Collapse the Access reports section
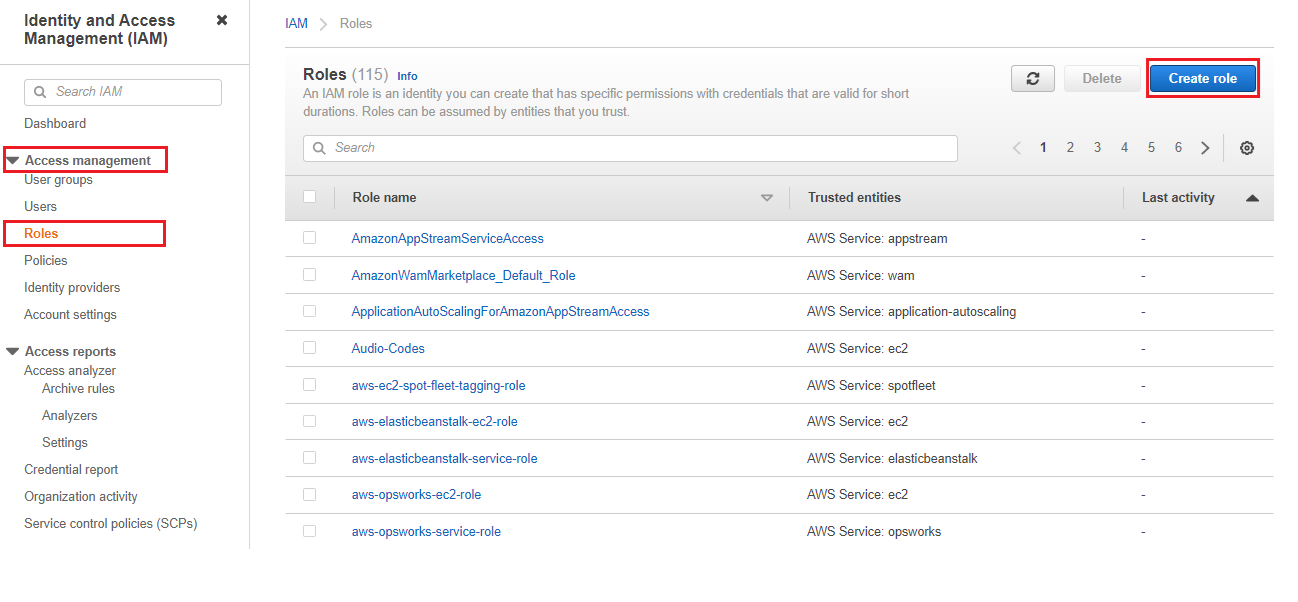 tap(13, 351)
